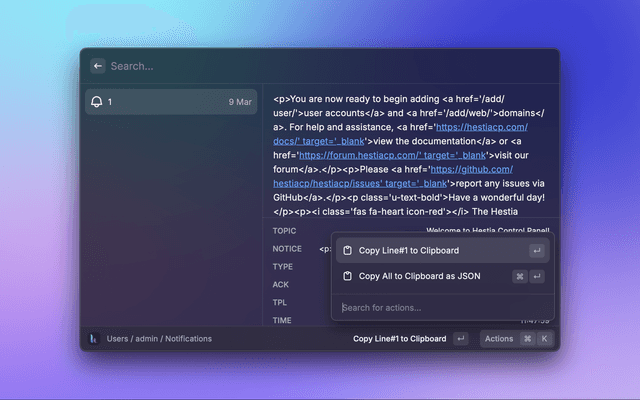Open the GitHub hestiacp issues link
Screen dimensions: 640x400
(502, 170)
